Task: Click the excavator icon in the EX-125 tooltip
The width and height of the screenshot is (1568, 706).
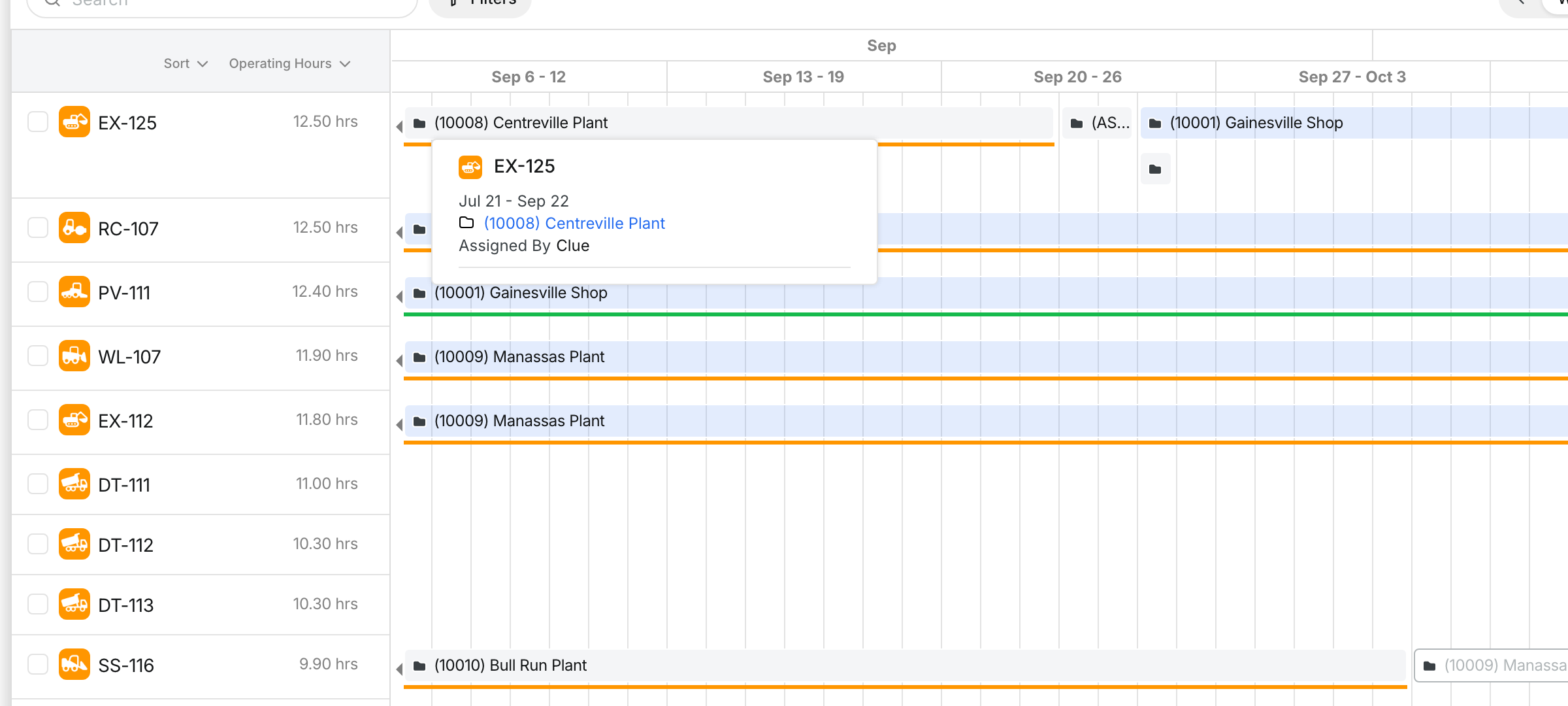Action: [x=470, y=167]
